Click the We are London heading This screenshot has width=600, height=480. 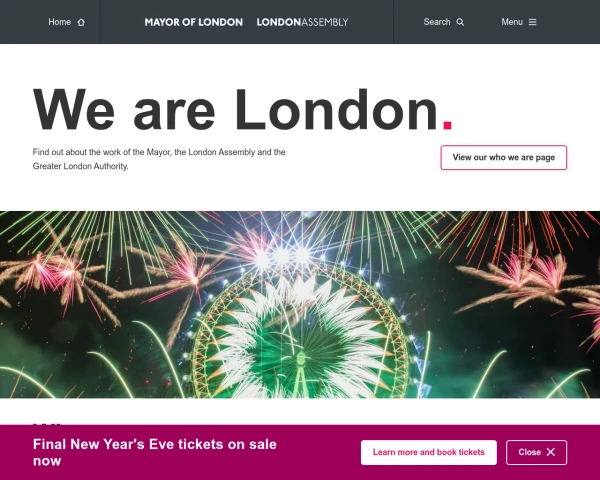pos(243,110)
